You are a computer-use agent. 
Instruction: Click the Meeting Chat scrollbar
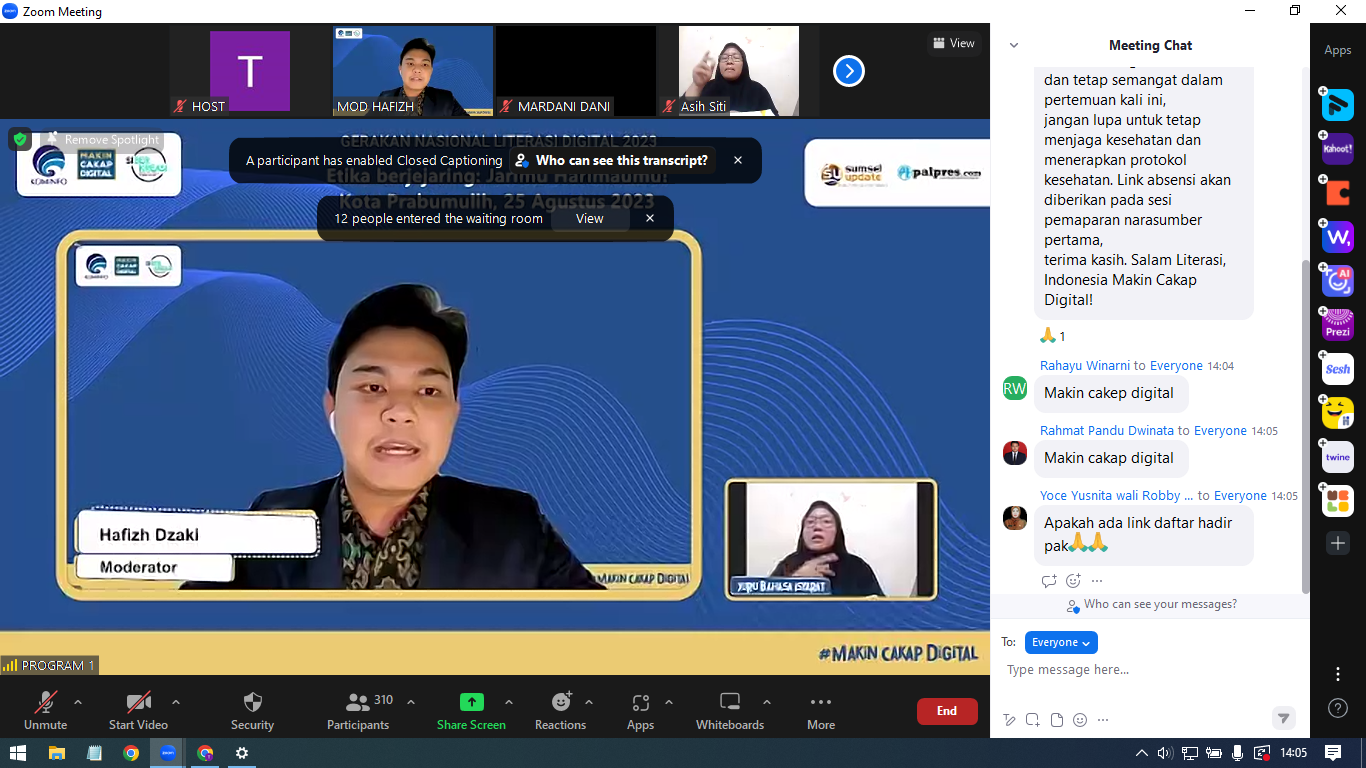click(1304, 425)
